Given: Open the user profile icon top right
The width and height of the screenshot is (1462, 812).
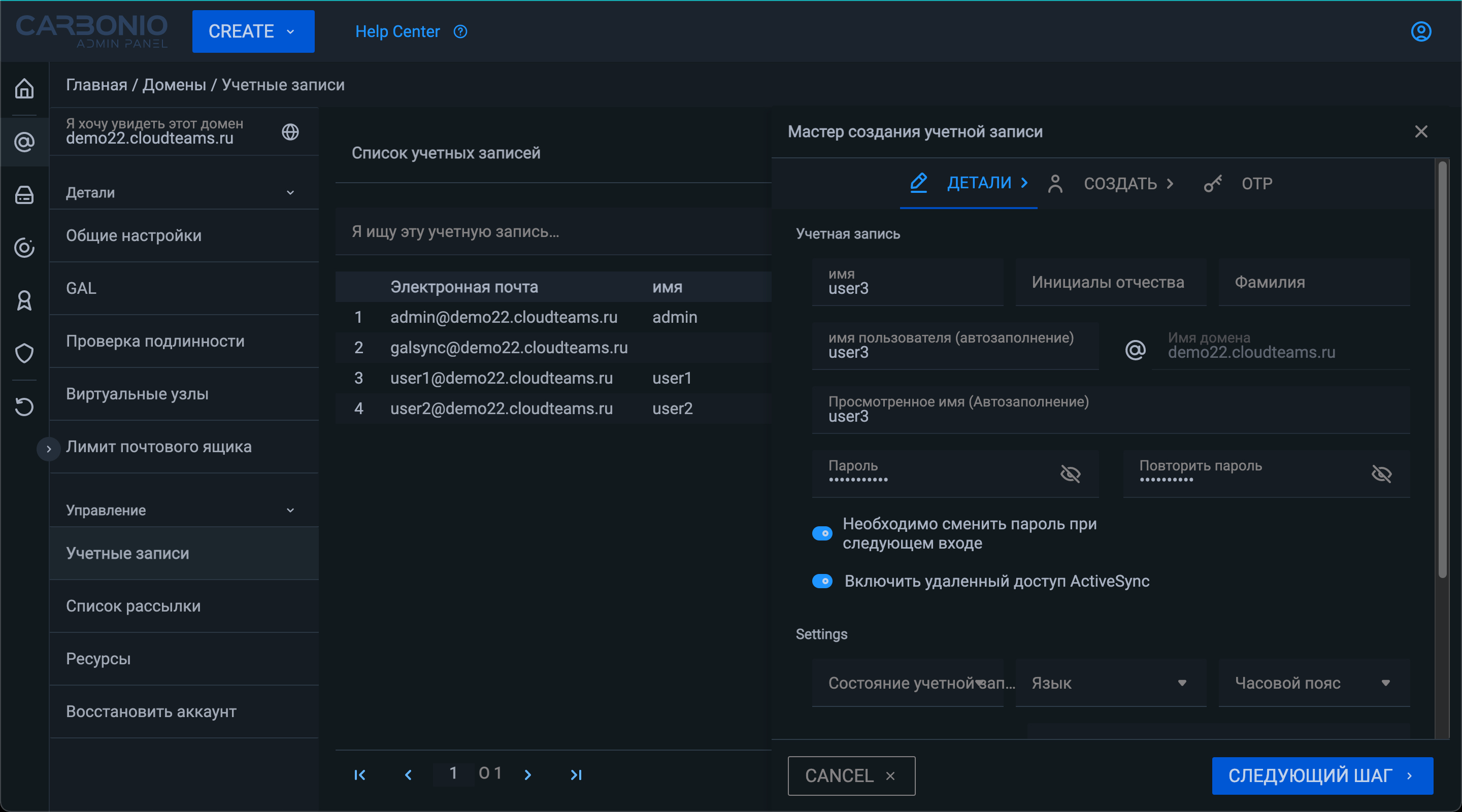Looking at the screenshot, I should (1420, 32).
